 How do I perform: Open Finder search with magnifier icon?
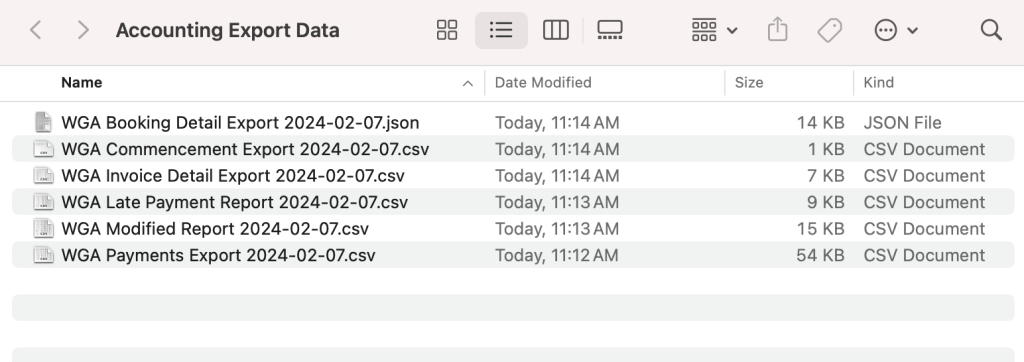(x=991, y=30)
